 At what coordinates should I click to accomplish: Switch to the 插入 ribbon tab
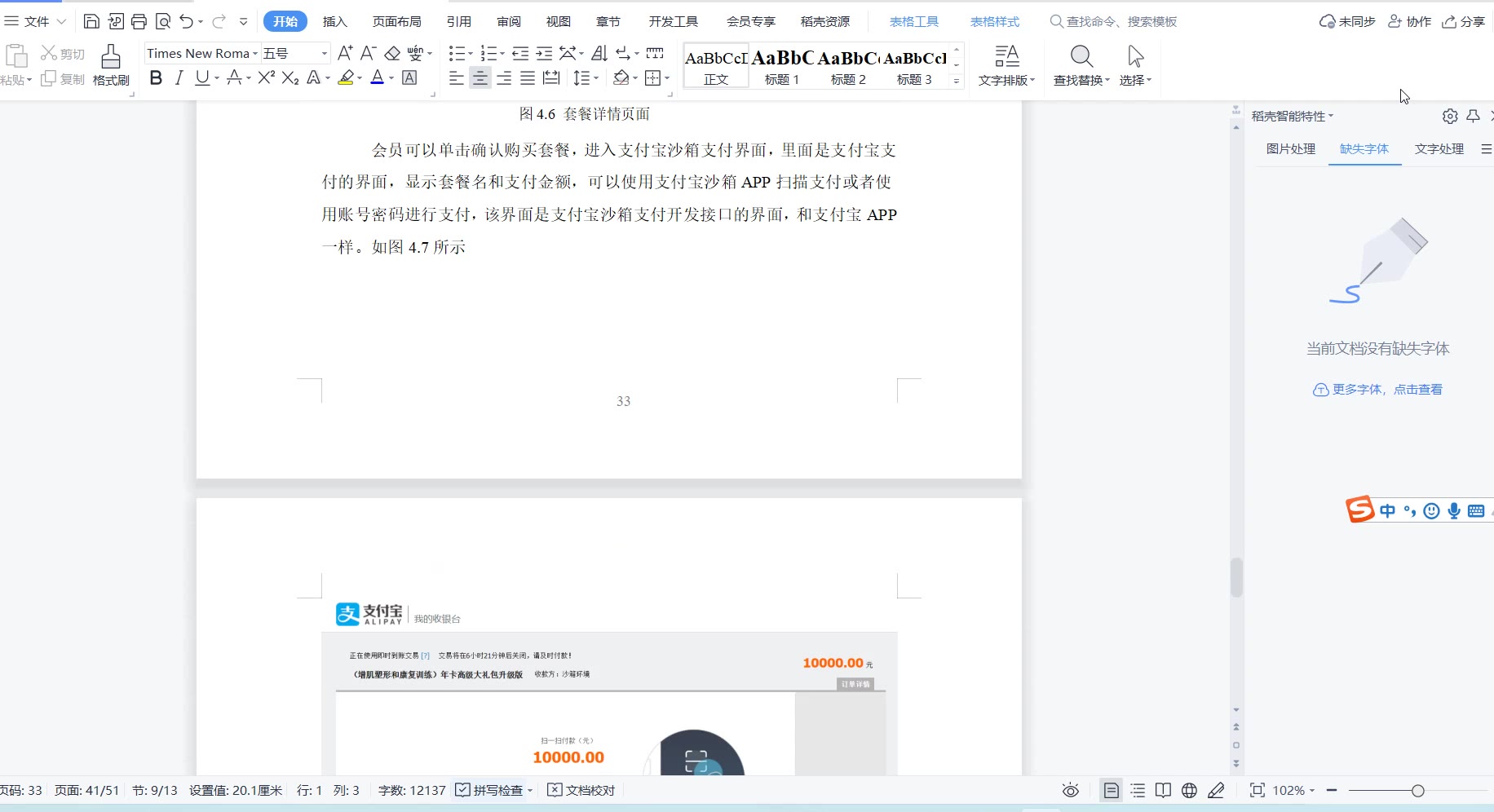point(334,22)
